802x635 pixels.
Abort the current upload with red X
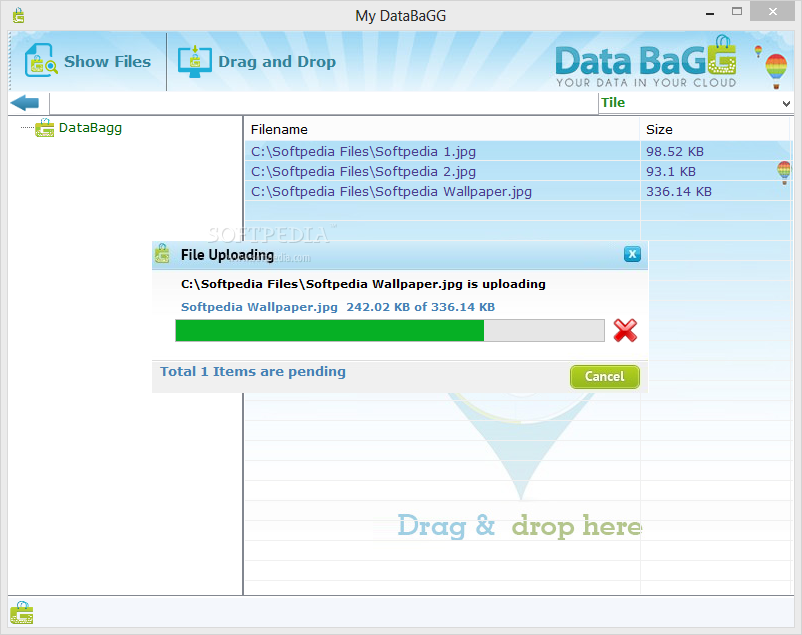(x=625, y=331)
